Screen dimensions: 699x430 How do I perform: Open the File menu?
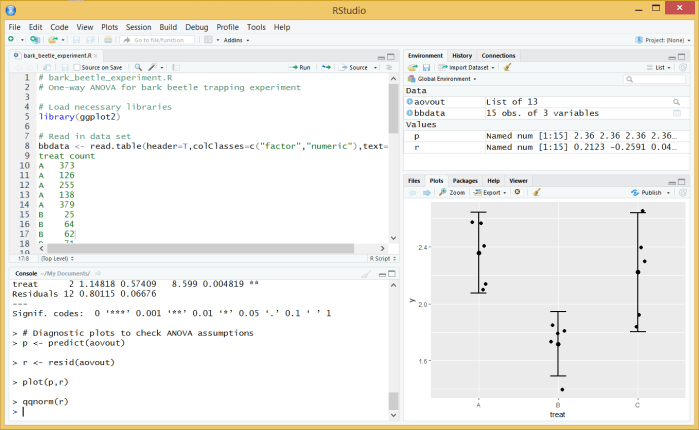click(14, 27)
